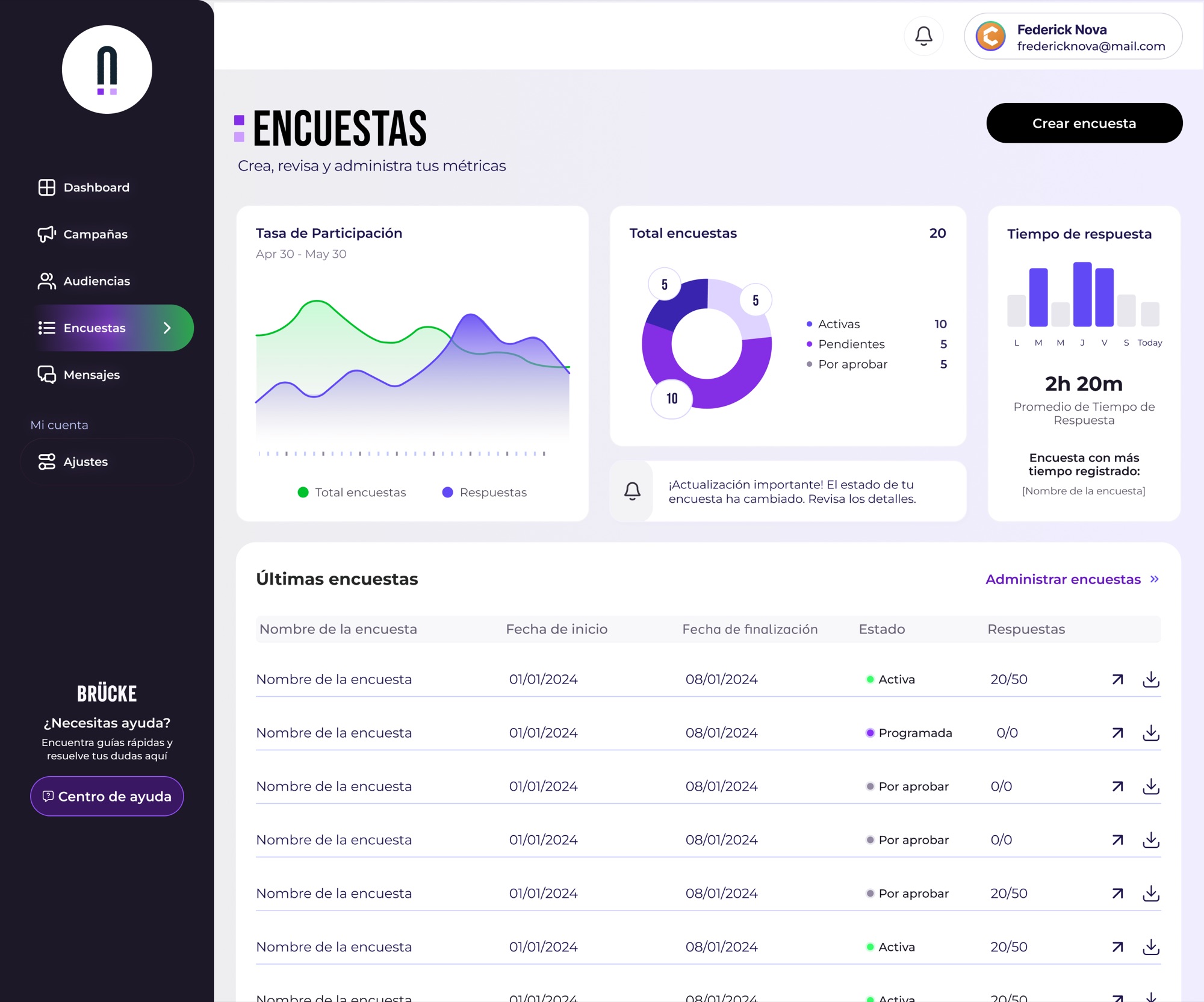The image size is (1204, 1002).
Task: Click the app logo in the sidebar
Action: tap(107, 69)
